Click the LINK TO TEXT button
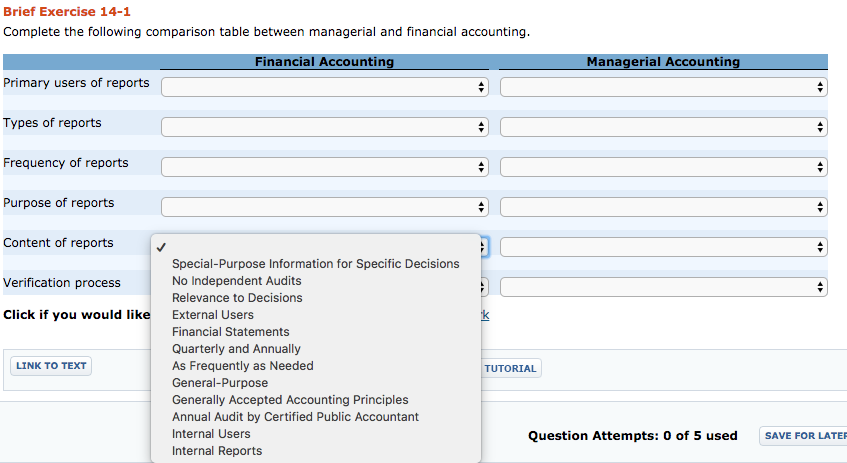847x463 pixels. tap(51, 366)
